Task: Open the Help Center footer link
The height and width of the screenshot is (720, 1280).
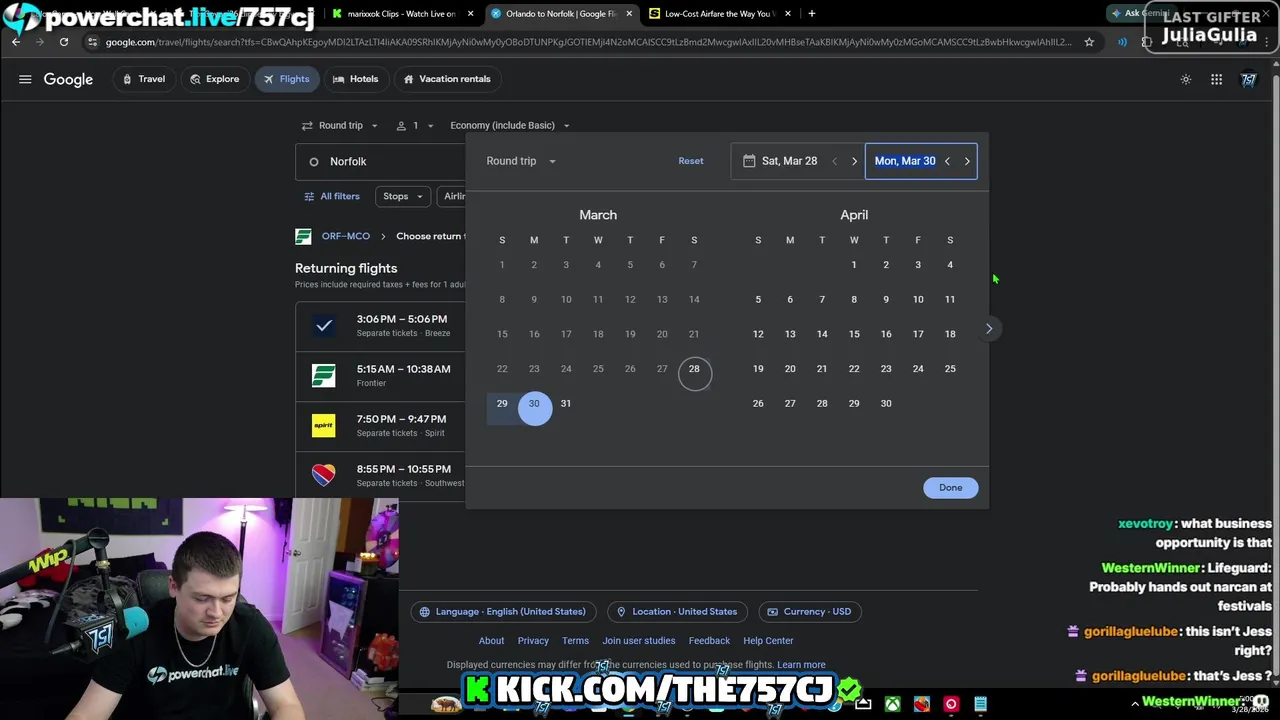Action: tap(768, 641)
